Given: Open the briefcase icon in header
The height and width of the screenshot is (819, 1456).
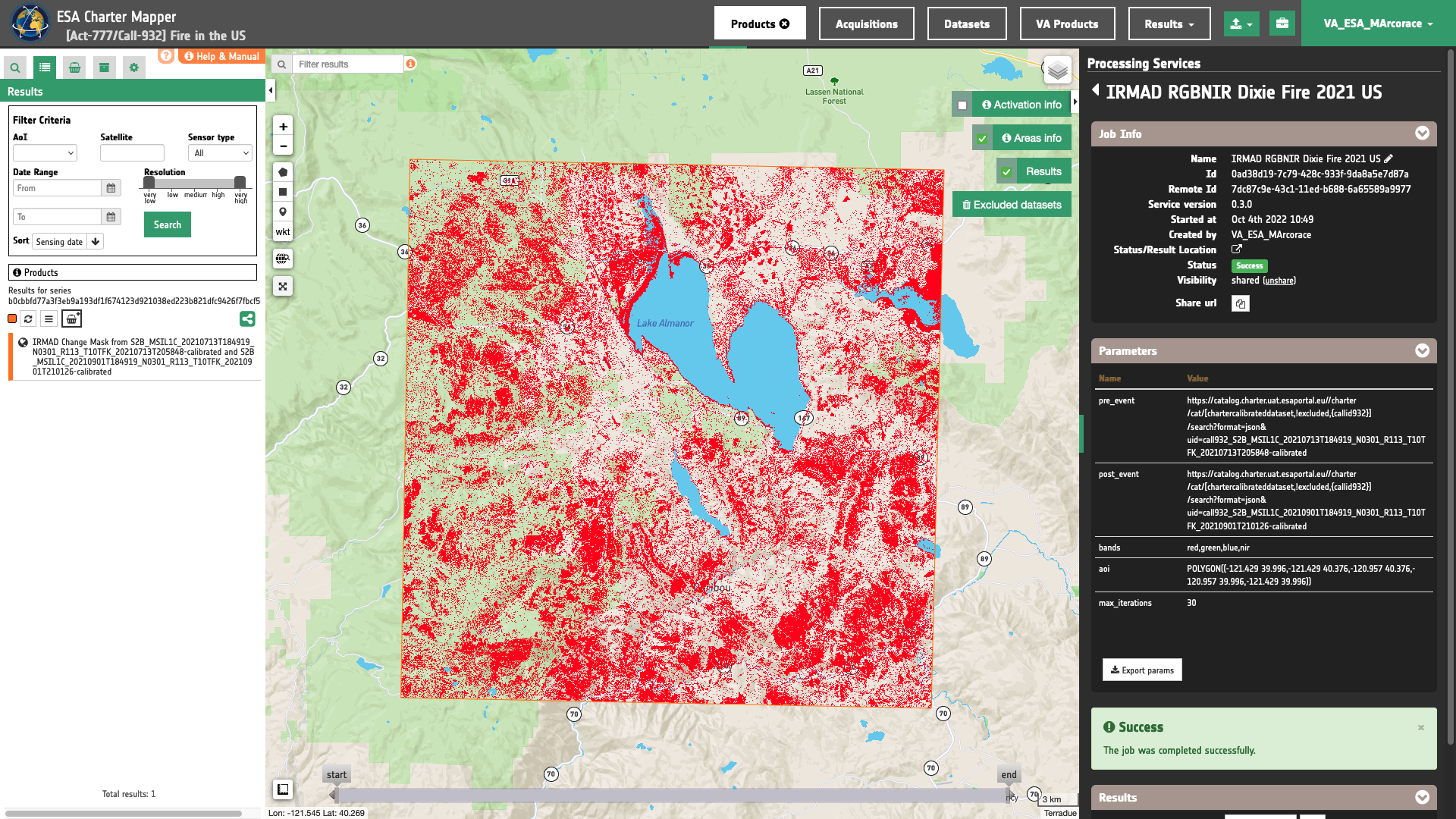Looking at the screenshot, I should (1282, 24).
